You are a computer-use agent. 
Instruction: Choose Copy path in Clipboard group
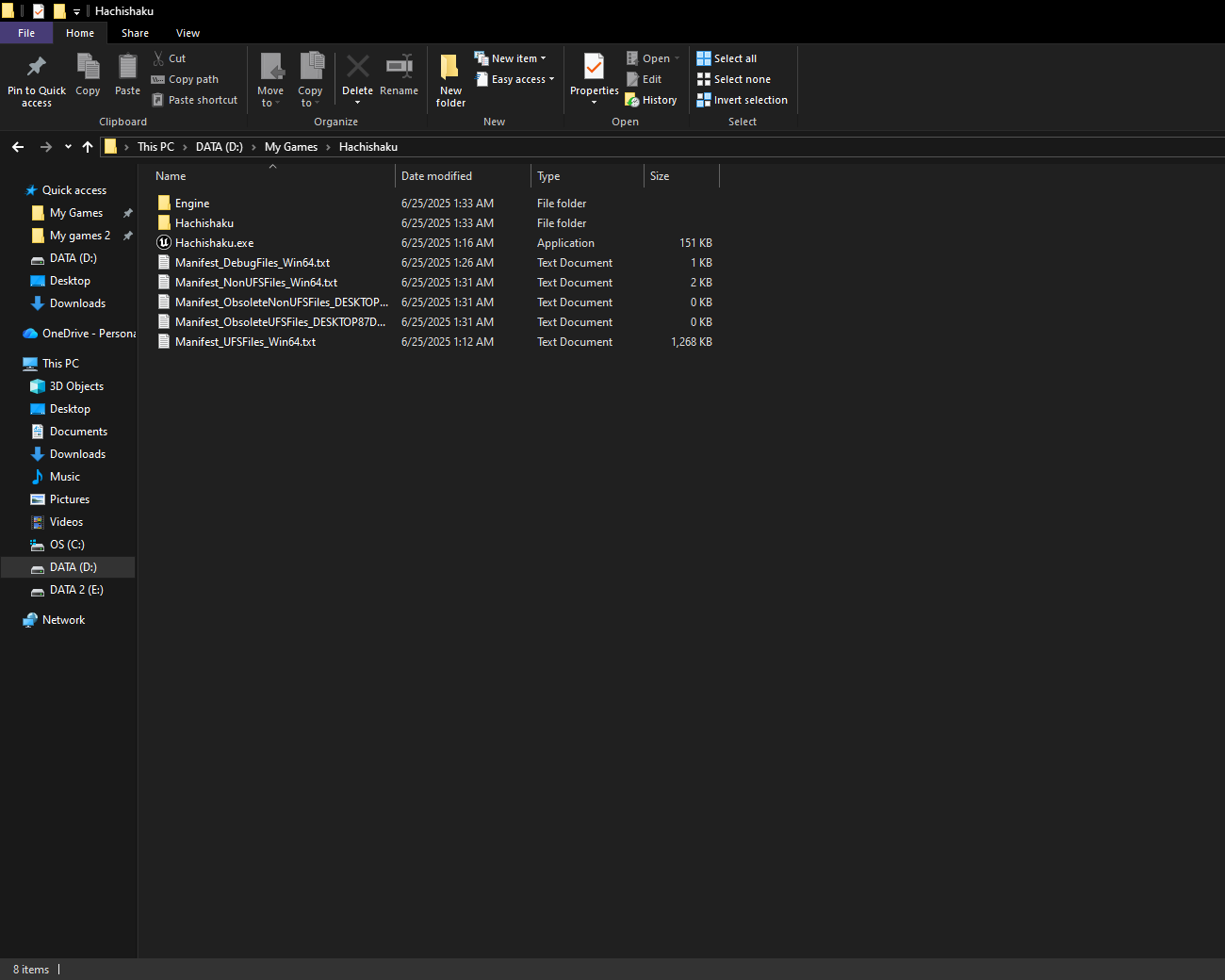[185, 79]
